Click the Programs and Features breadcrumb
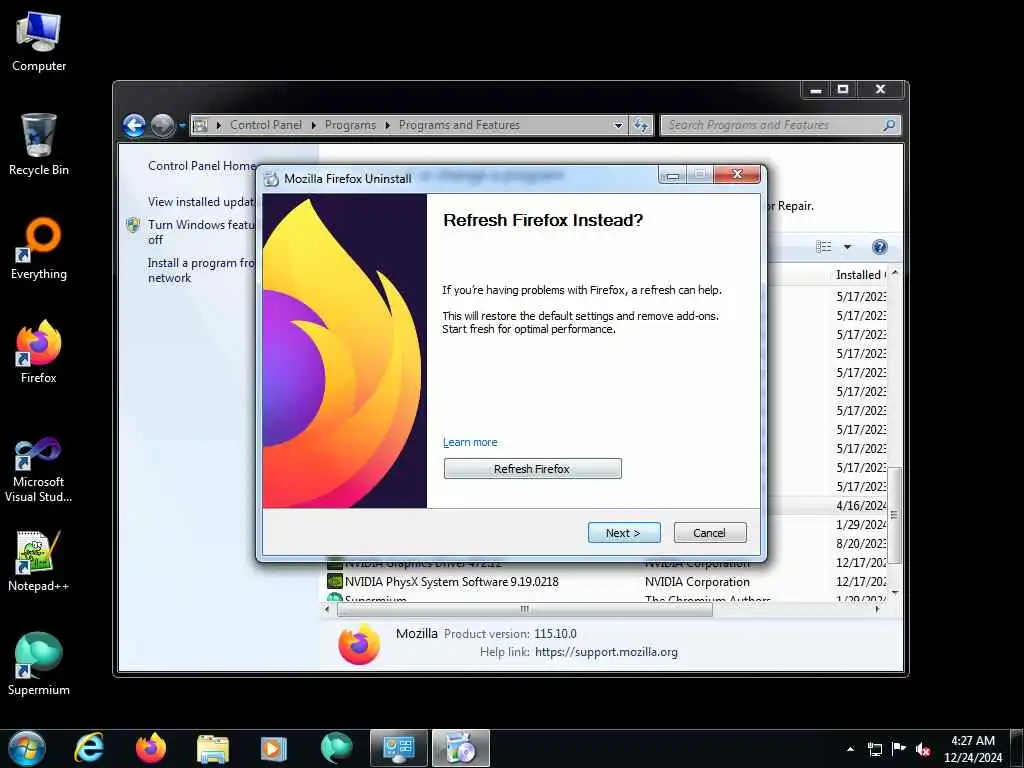This screenshot has width=1024, height=768. 459,125
